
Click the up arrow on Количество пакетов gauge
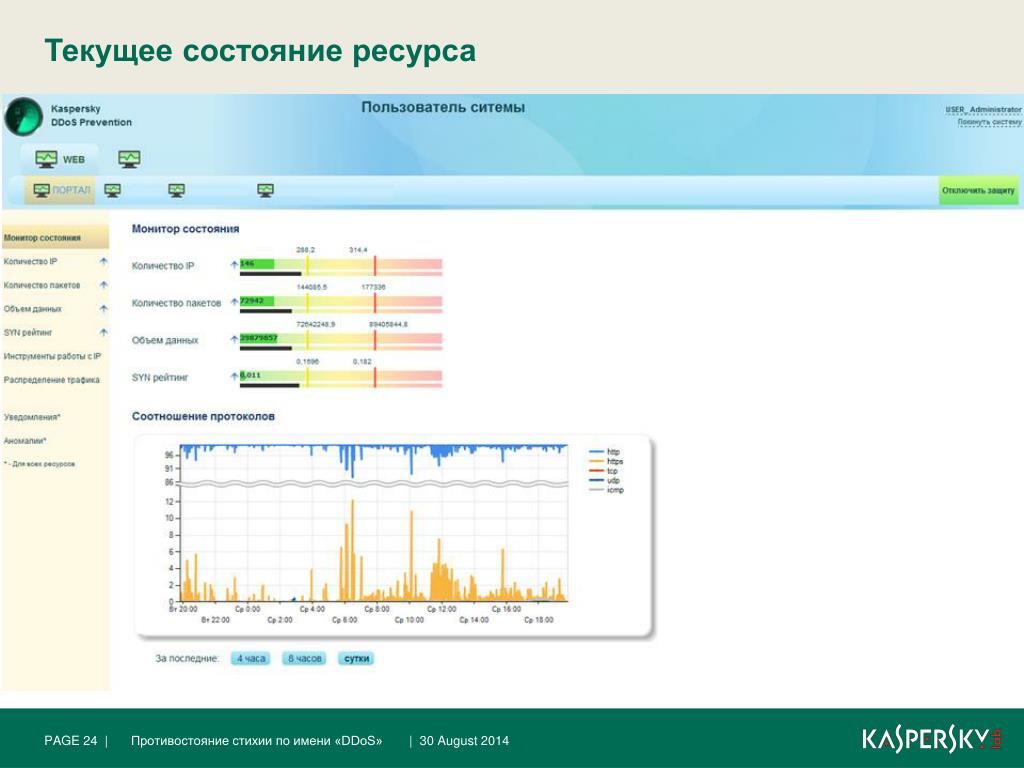(234, 302)
